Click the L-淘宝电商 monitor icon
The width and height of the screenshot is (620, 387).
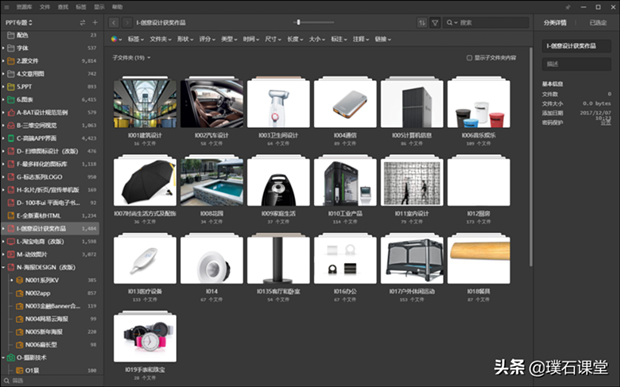click(11, 242)
